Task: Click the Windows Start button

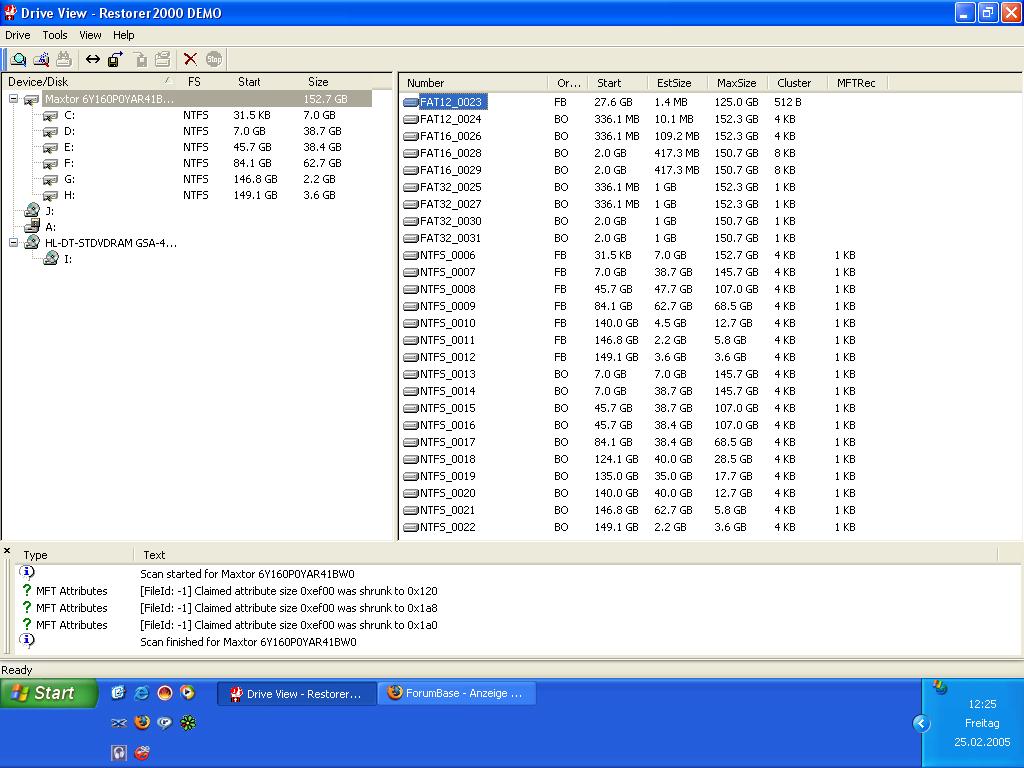Action: click(x=48, y=693)
